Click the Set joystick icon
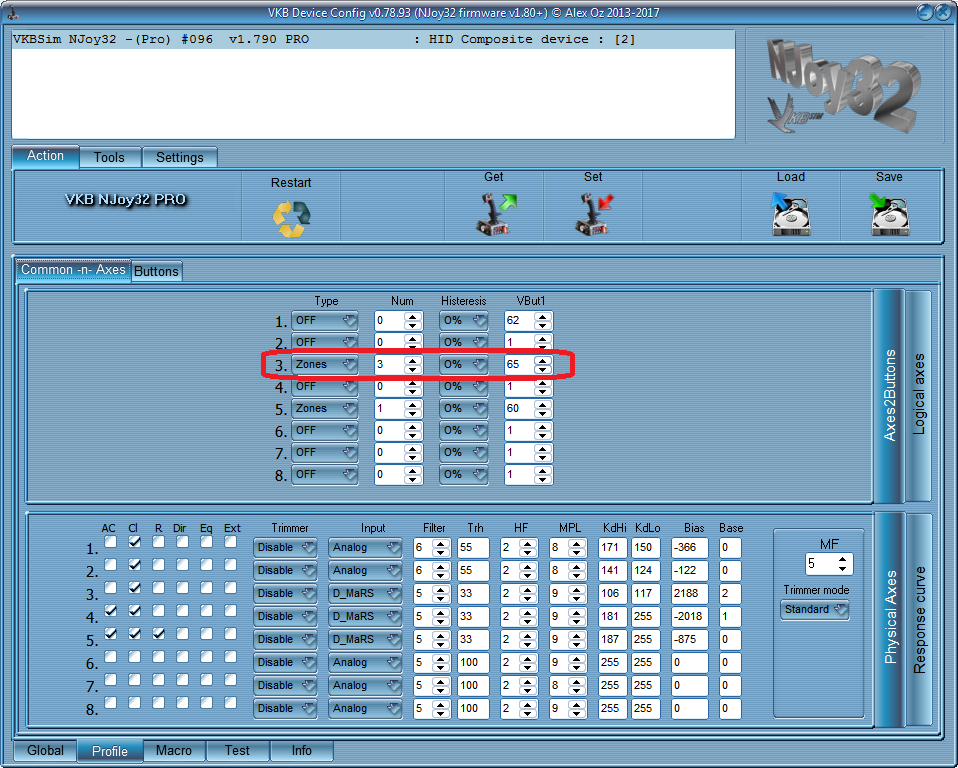This screenshot has width=958, height=768. tap(594, 213)
